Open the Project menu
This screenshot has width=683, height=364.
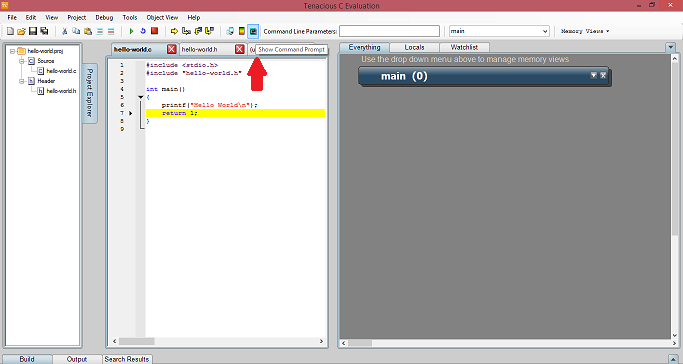point(77,17)
